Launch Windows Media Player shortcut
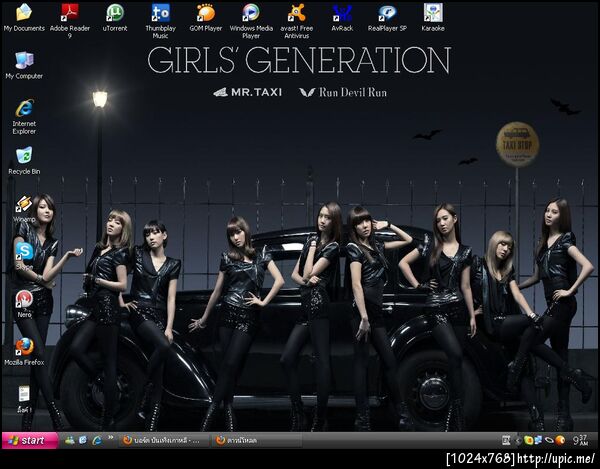Screen dimensions: 600x469 (251, 21)
